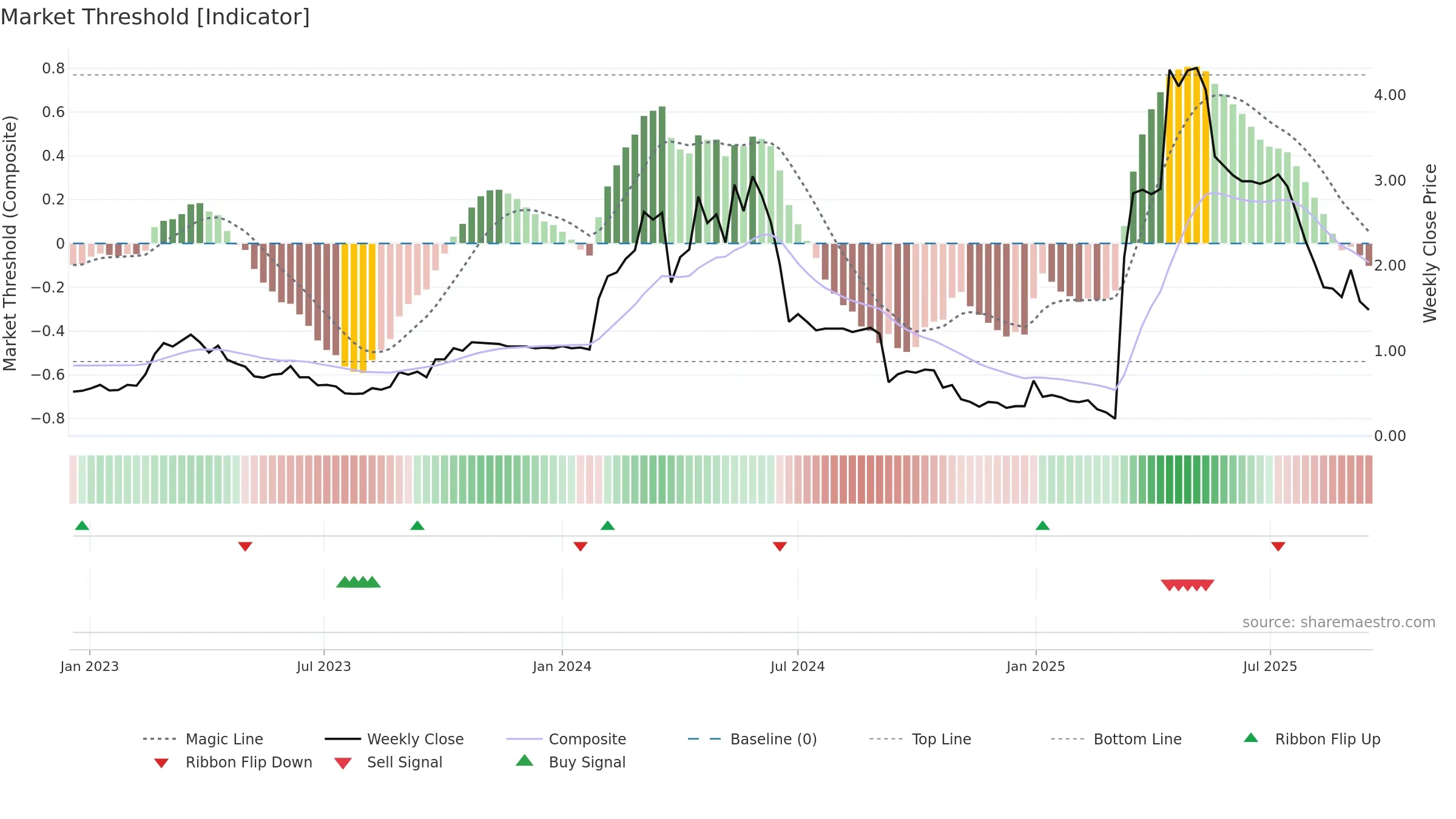Screen dimensions: 1456x819
Task: Click the buy signal cluster after July 2023
Action: click(359, 582)
